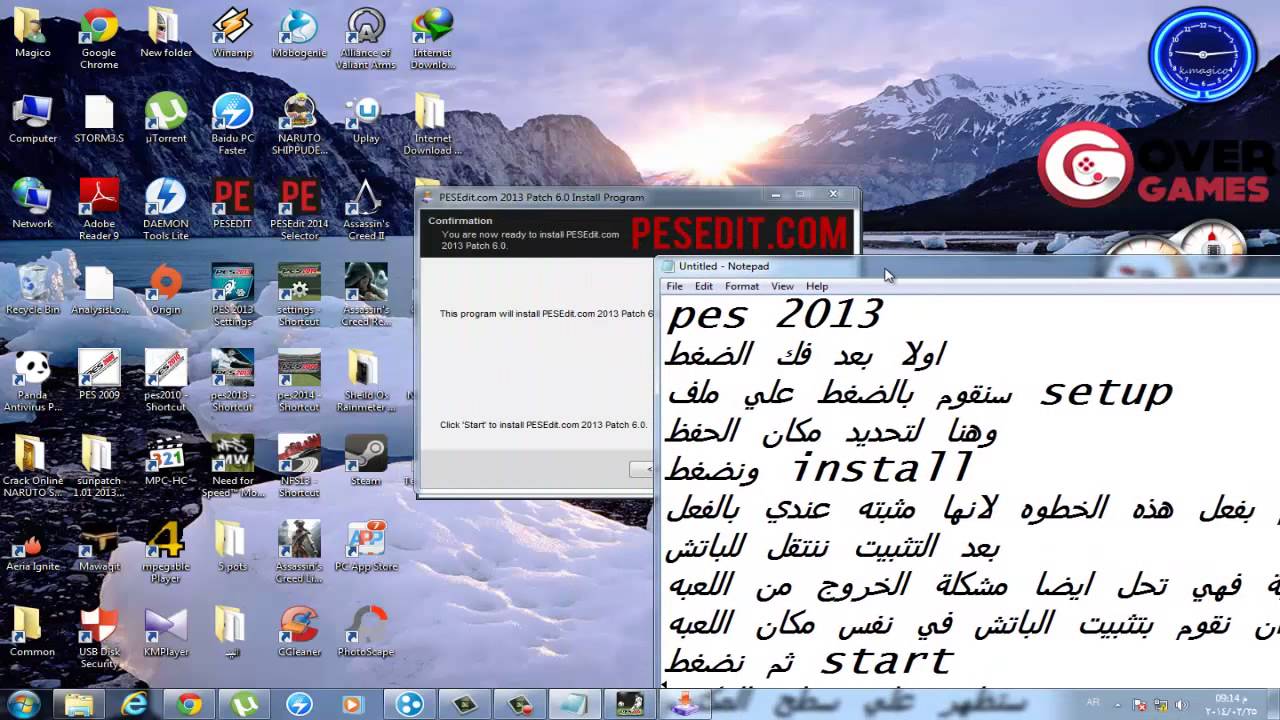This screenshot has height=720, width=1280.
Task: Launch the pes2013 - Shortcut icon
Action: 232,380
